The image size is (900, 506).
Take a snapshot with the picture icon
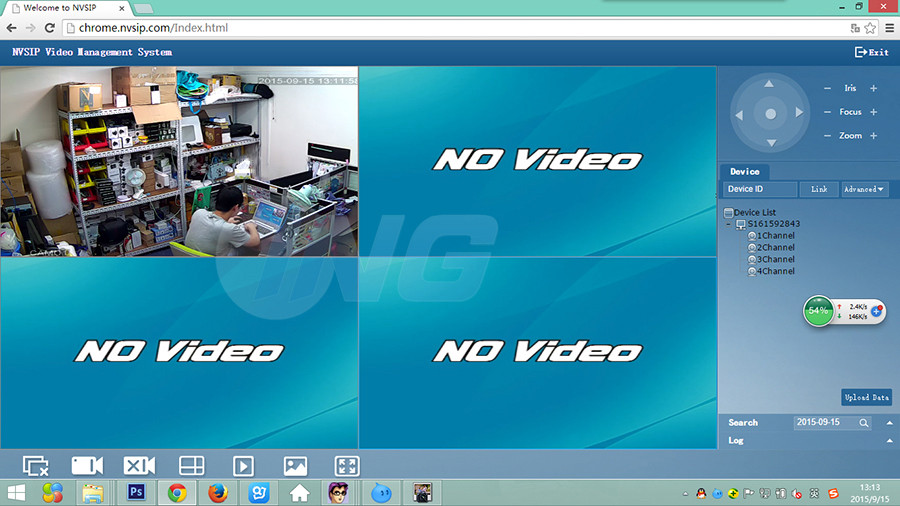tap(295, 466)
